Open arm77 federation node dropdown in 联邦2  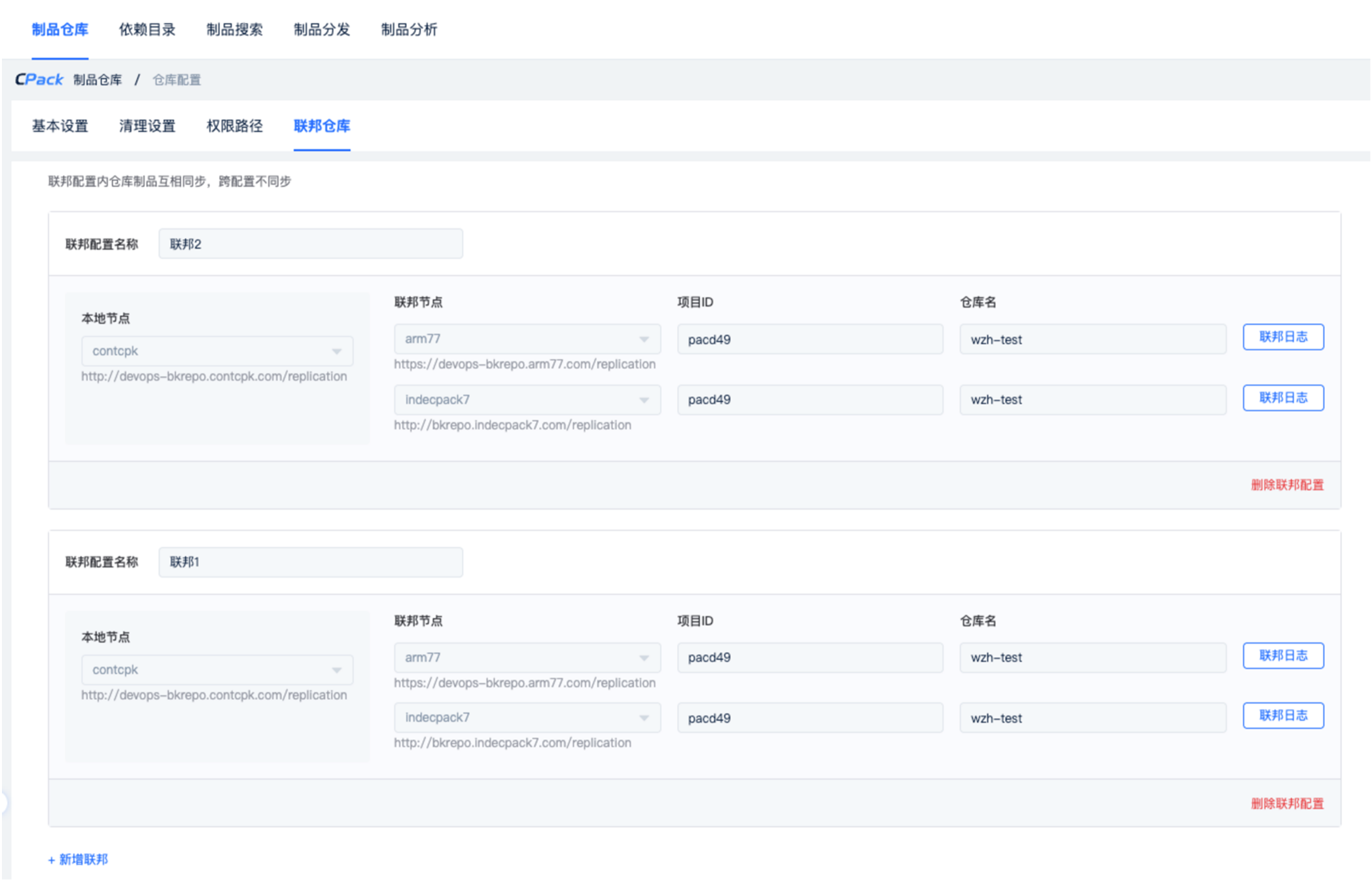click(527, 339)
